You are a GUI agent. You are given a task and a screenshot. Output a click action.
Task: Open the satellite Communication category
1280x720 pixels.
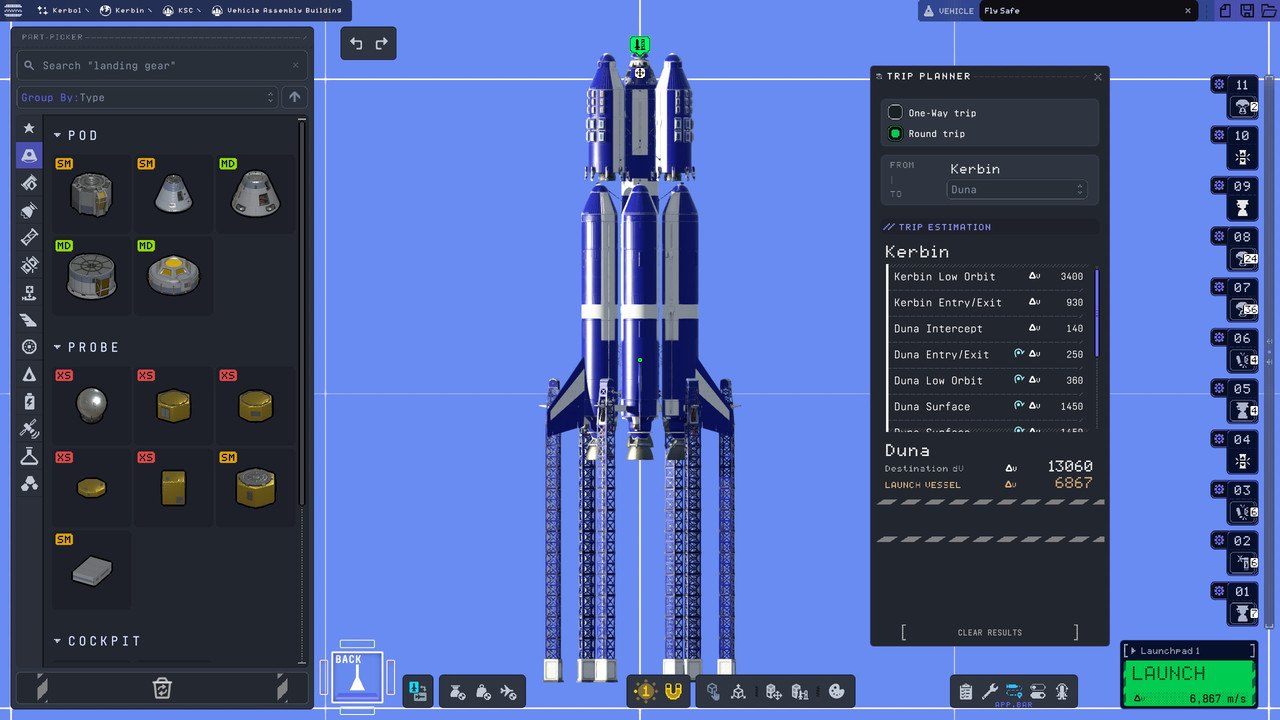[x=29, y=429]
